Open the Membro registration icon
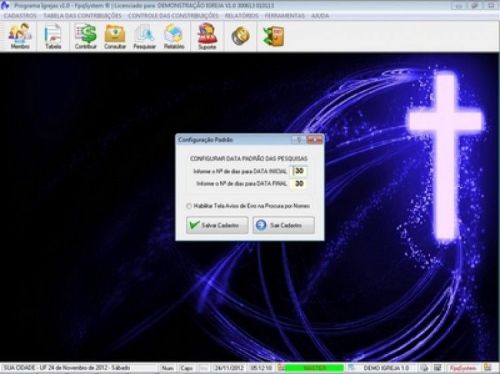Viewport: 500px width, 374px height. pos(20,36)
